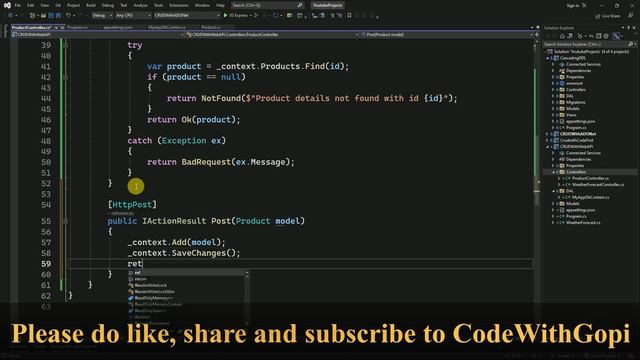Open the File menu

18,5
